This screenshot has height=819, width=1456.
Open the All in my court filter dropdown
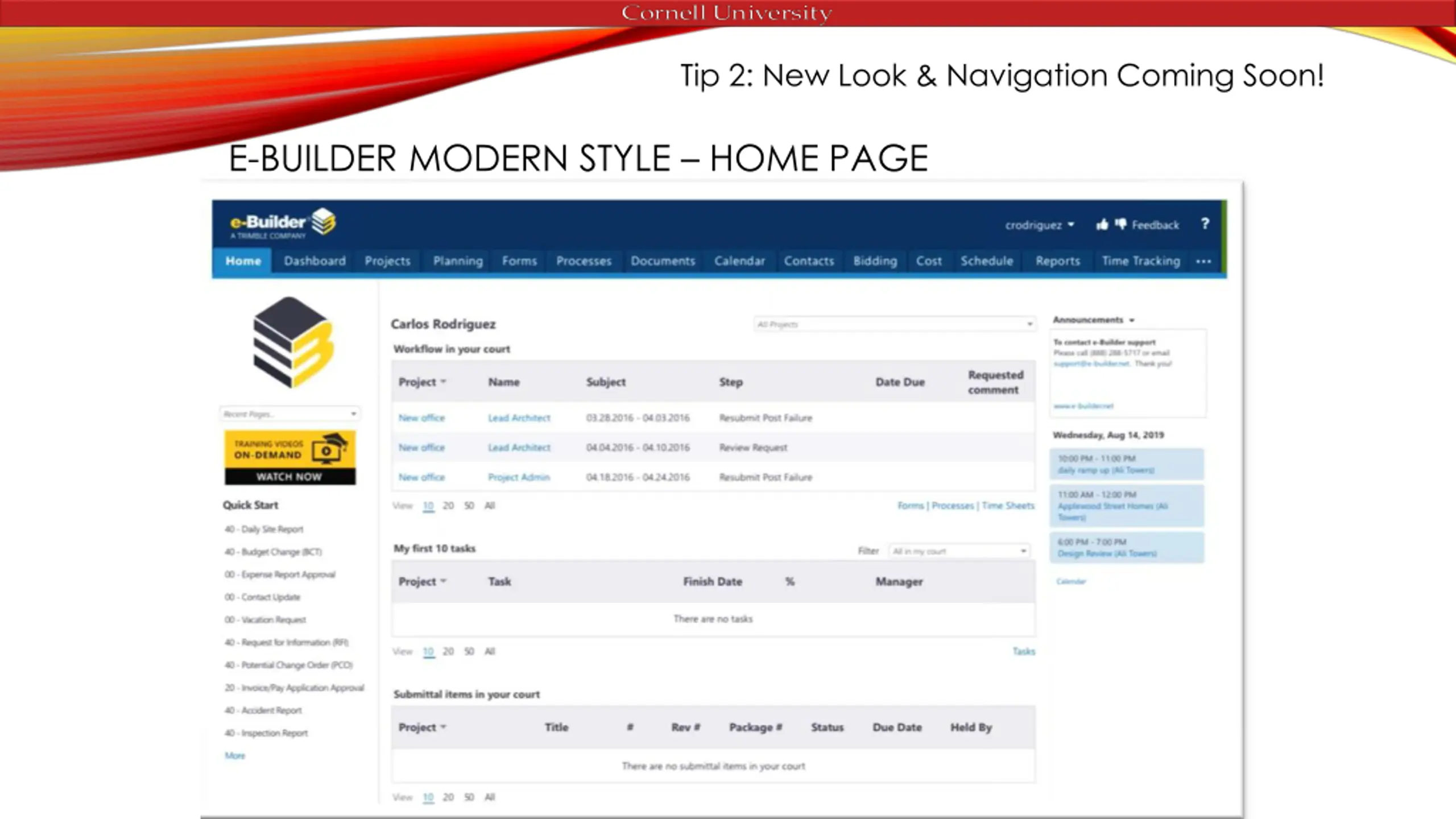pyautogui.click(x=959, y=551)
